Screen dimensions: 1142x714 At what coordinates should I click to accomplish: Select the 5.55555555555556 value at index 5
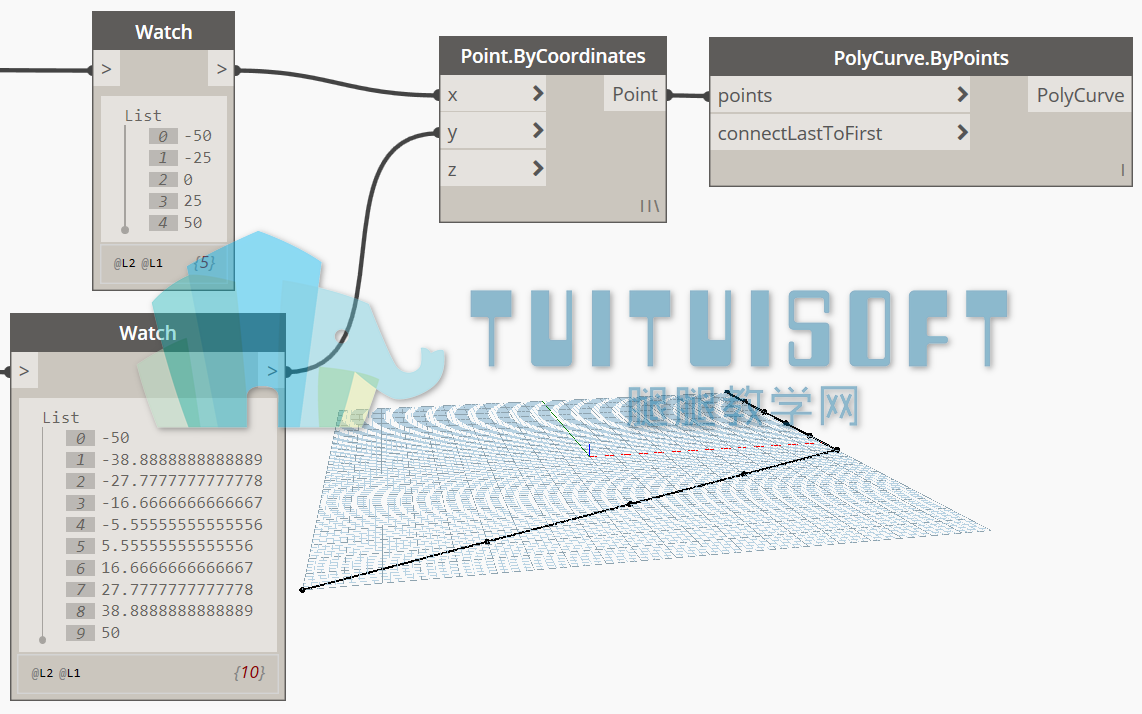tap(178, 546)
